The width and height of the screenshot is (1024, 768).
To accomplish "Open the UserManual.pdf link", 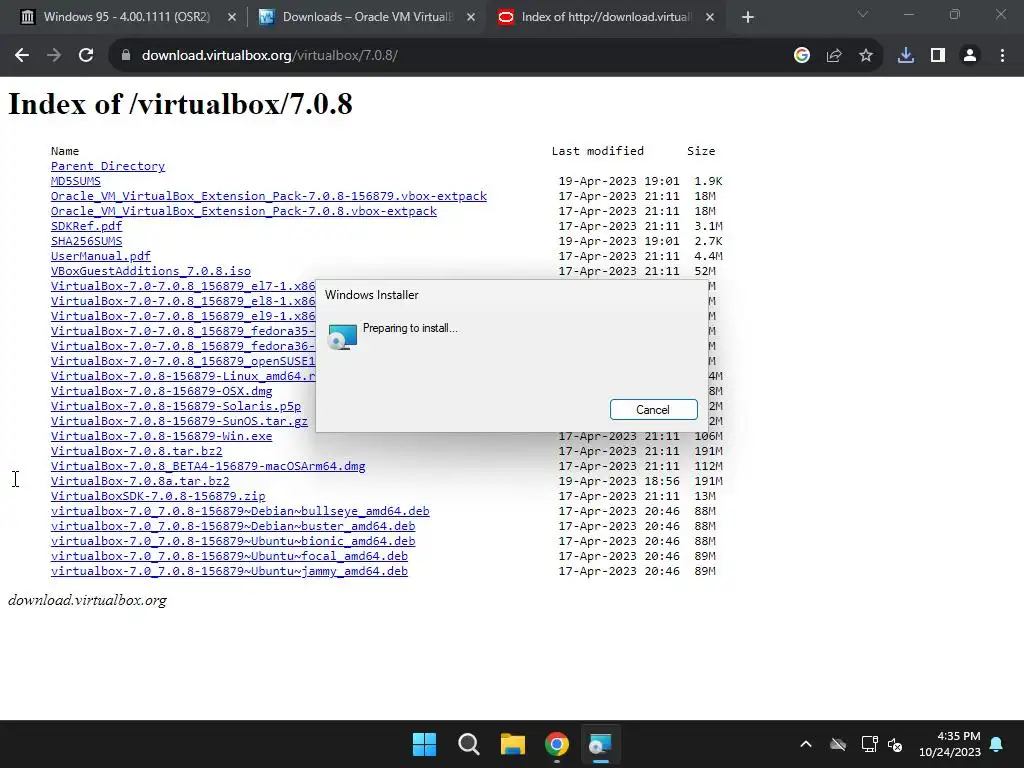I will click(x=101, y=256).
